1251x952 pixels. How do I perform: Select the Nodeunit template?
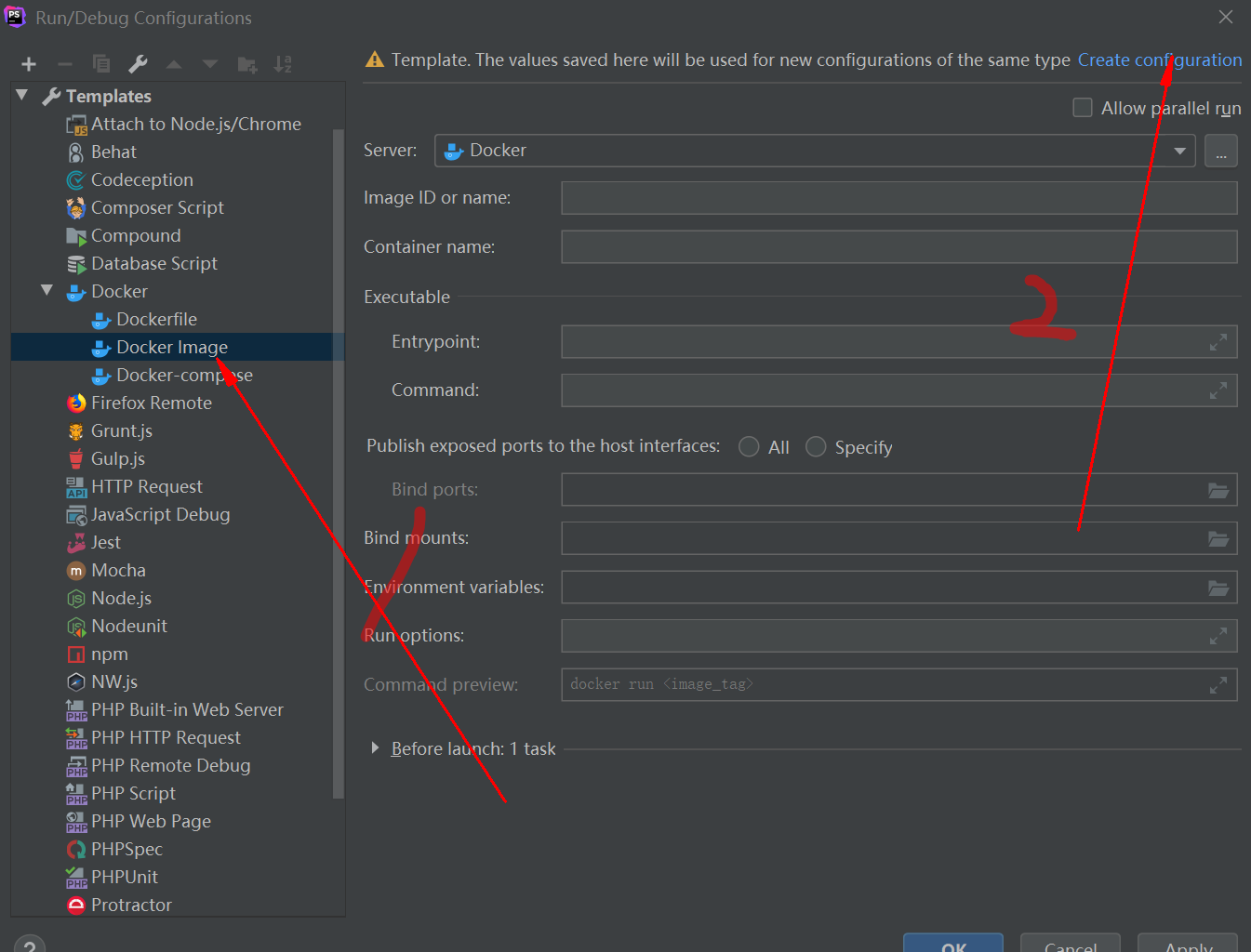coord(177,627)
